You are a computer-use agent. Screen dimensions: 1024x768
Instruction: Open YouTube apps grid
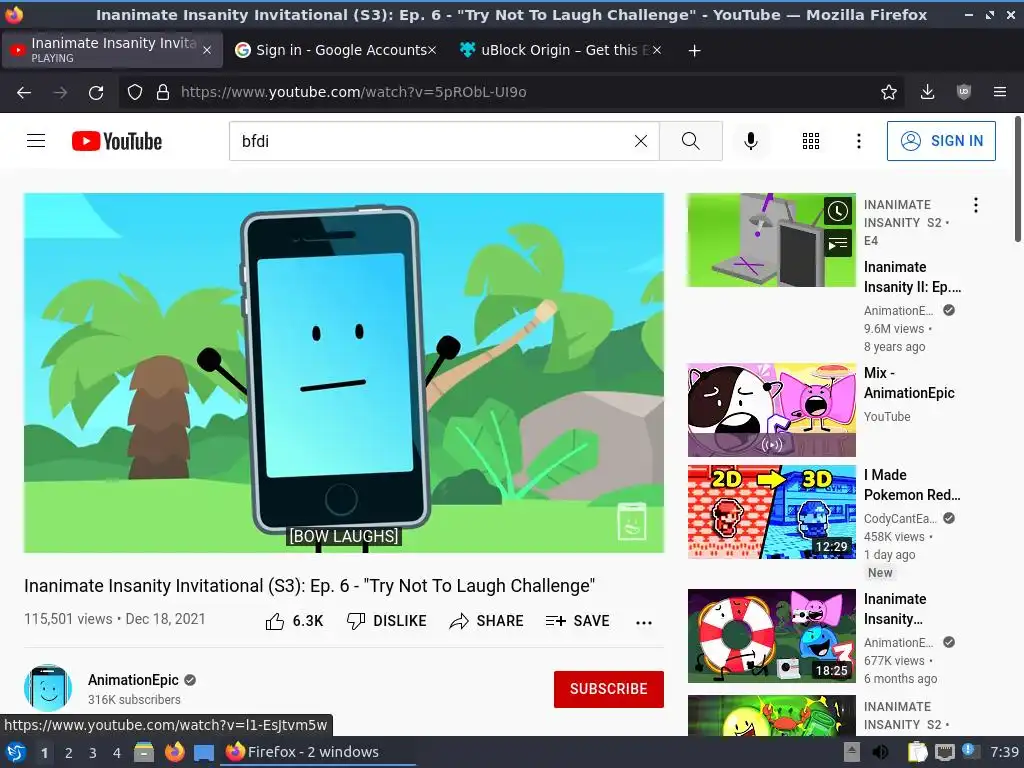(810, 141)
